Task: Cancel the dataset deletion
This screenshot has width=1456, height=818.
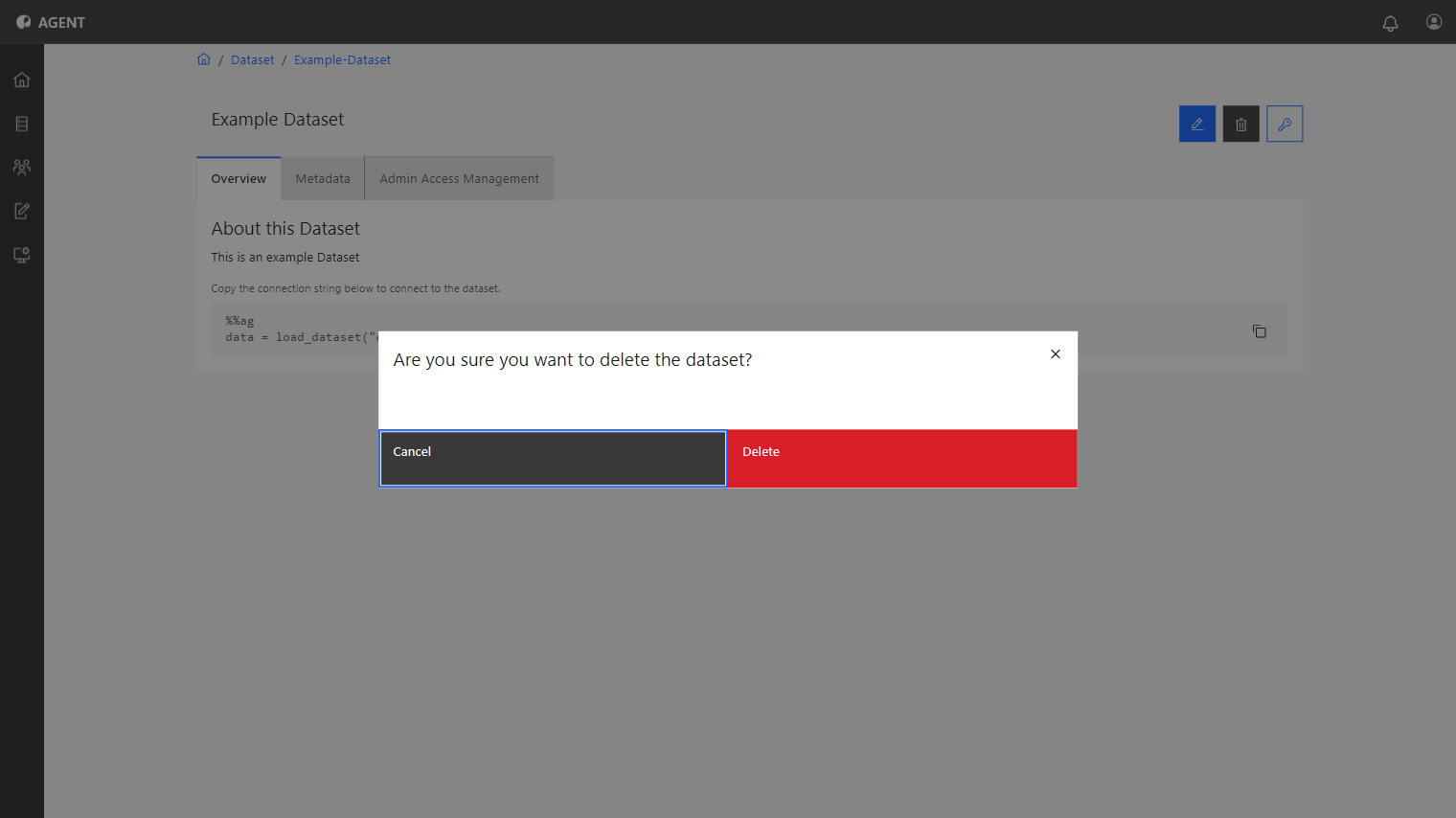Action: pos(553,459)
